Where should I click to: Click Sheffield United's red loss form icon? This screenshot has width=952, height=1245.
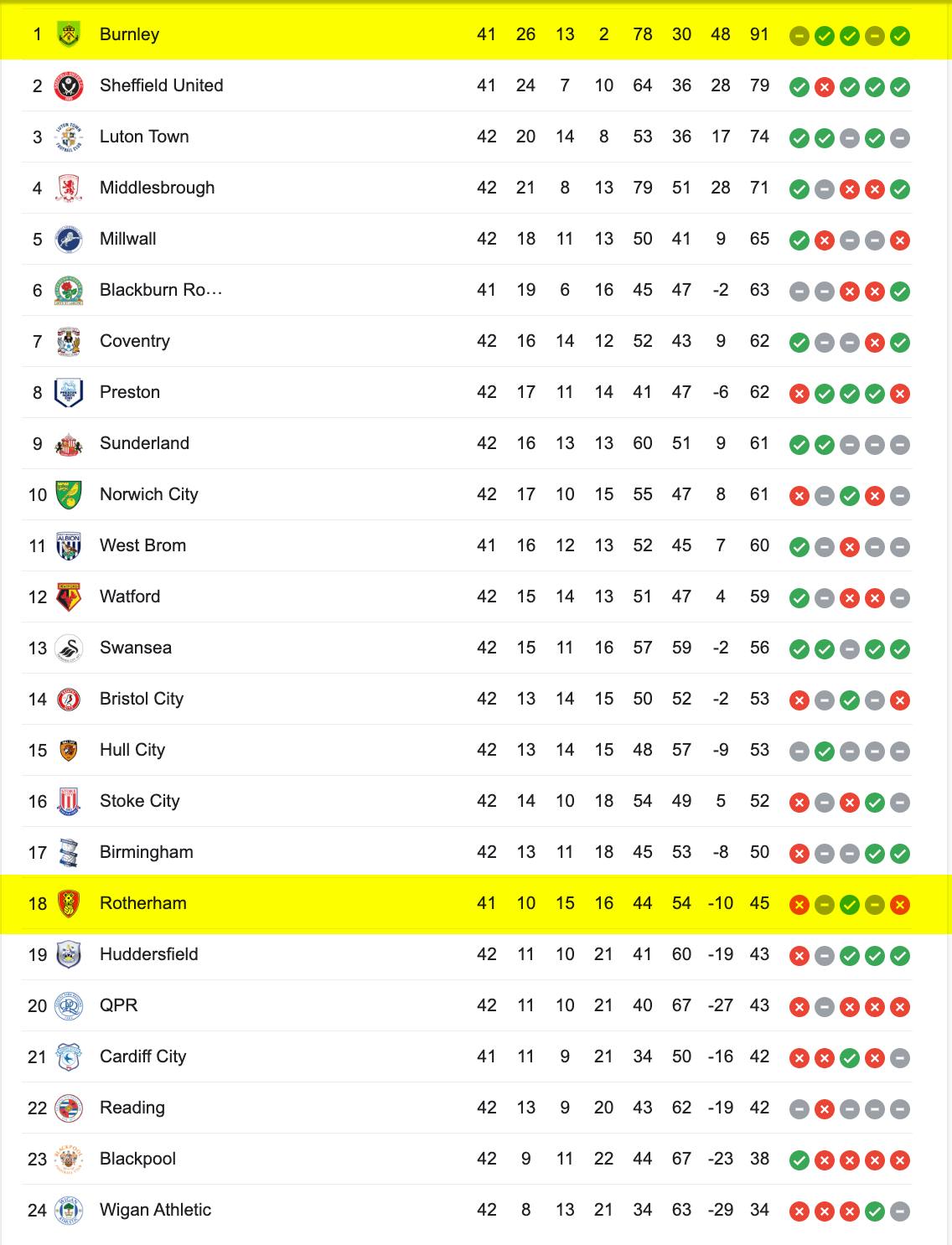[x=825, y=87]
